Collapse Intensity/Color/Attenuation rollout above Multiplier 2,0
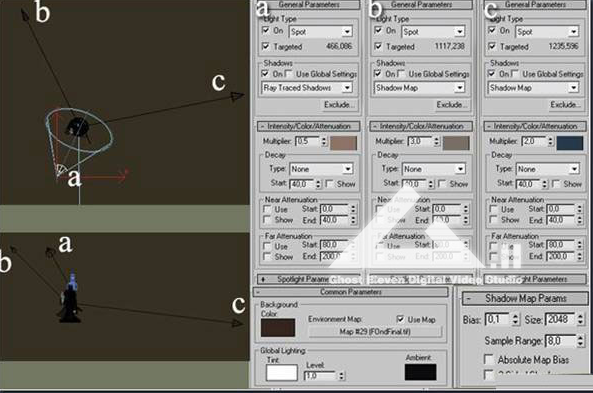Viewport: 593px width, 393px height. [535, 126]
